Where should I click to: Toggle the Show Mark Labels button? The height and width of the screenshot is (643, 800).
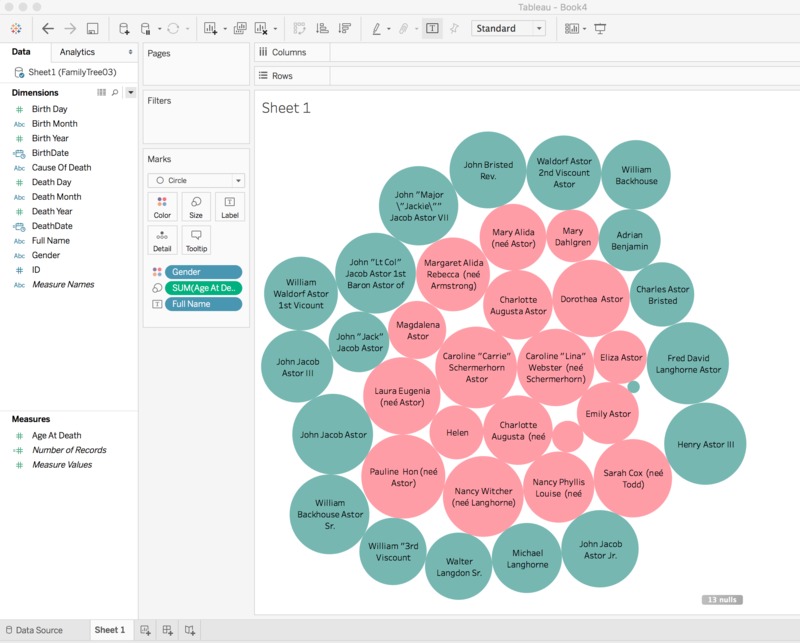434,27
